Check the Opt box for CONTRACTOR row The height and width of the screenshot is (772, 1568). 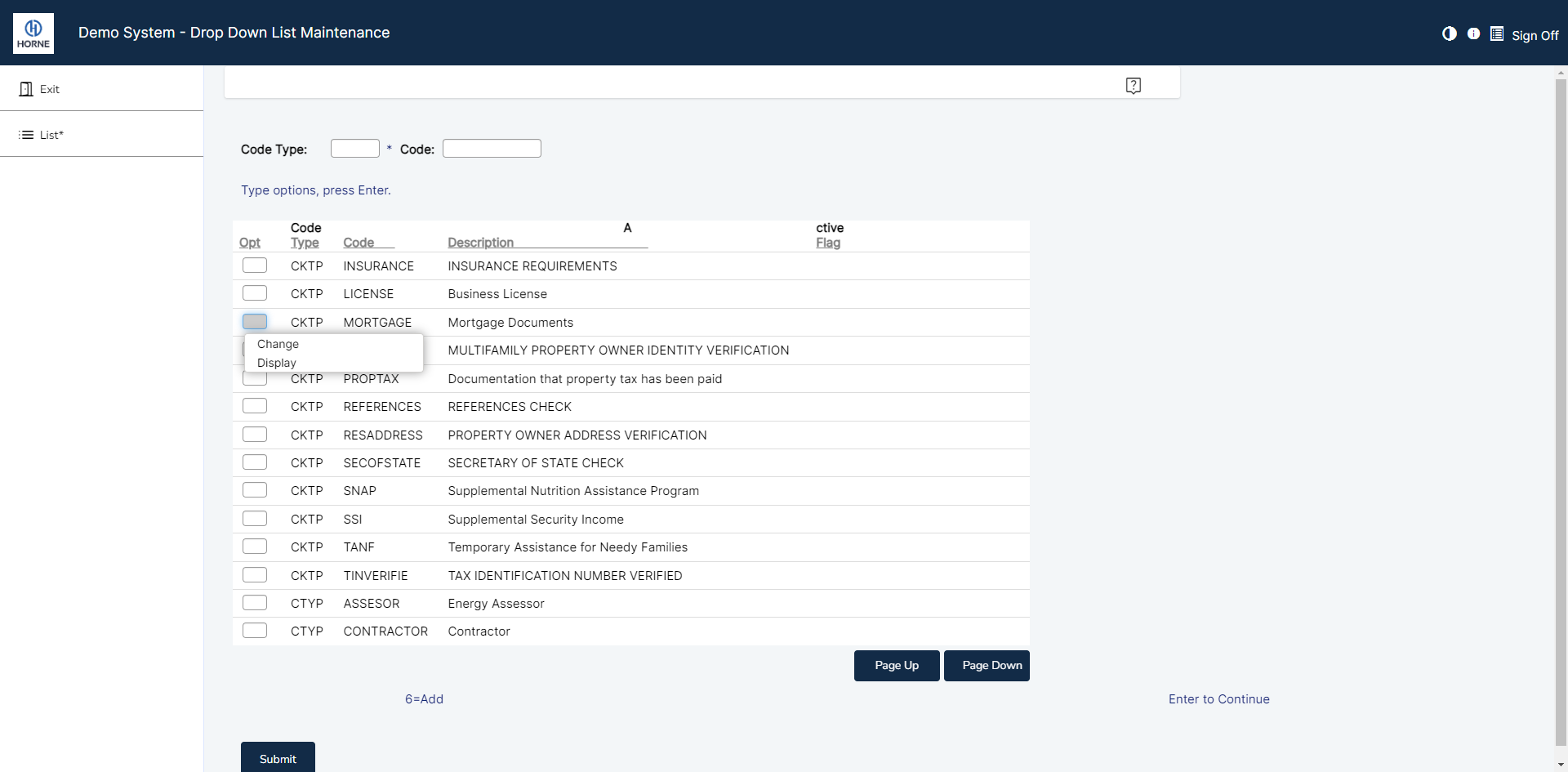(x=254, y=630)
